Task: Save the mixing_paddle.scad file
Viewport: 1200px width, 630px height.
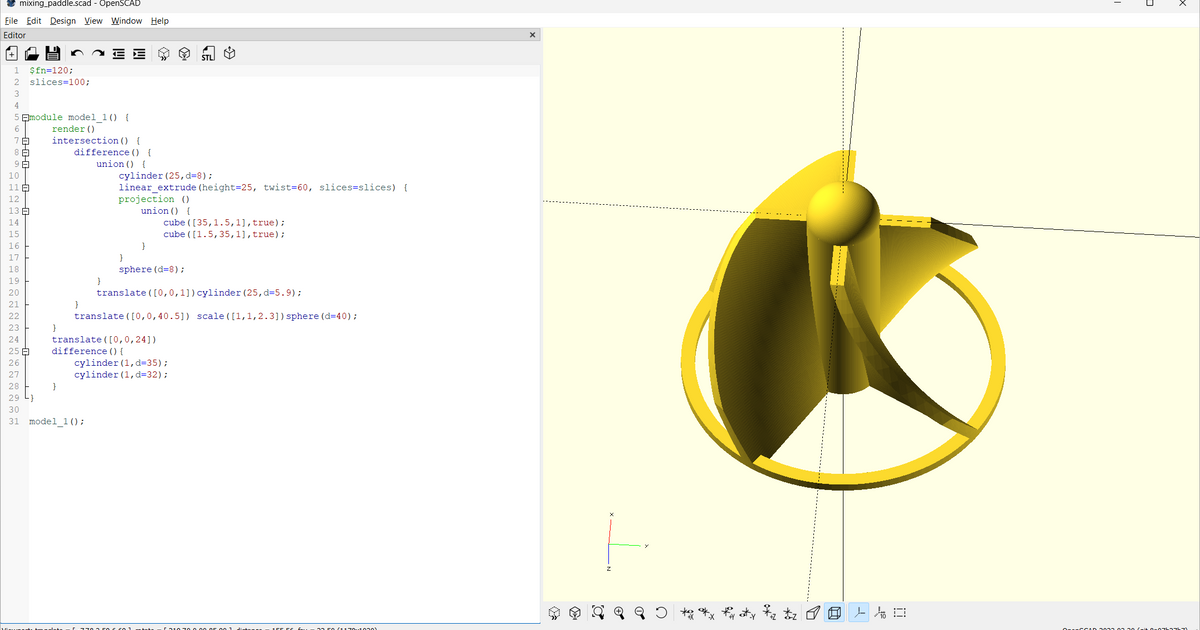Action: click(x=53, y=53)
